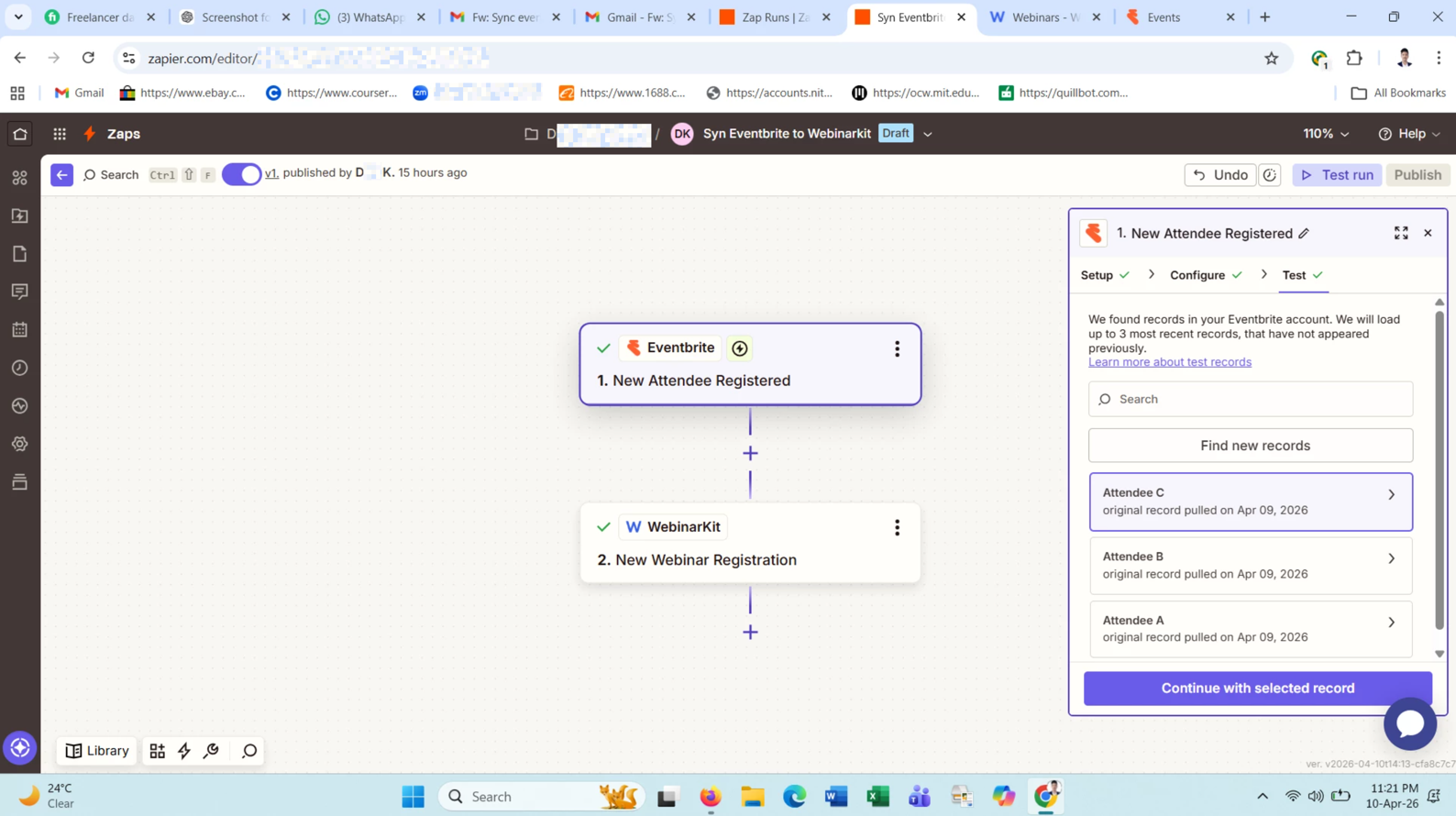This screenshot has width=1456, height=816.
Task: Click the Zapier home icon
Action: pyautogui.click(x=20, y=134)
